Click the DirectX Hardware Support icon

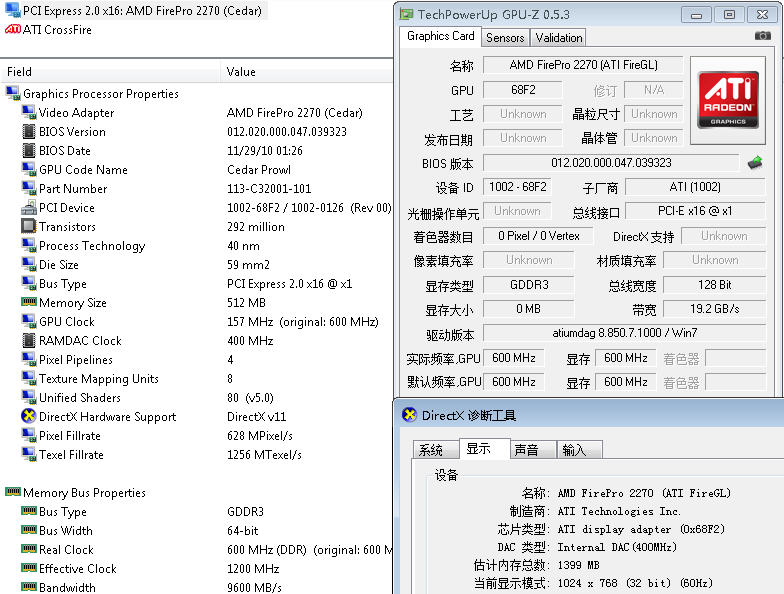(x=29, y=416)
